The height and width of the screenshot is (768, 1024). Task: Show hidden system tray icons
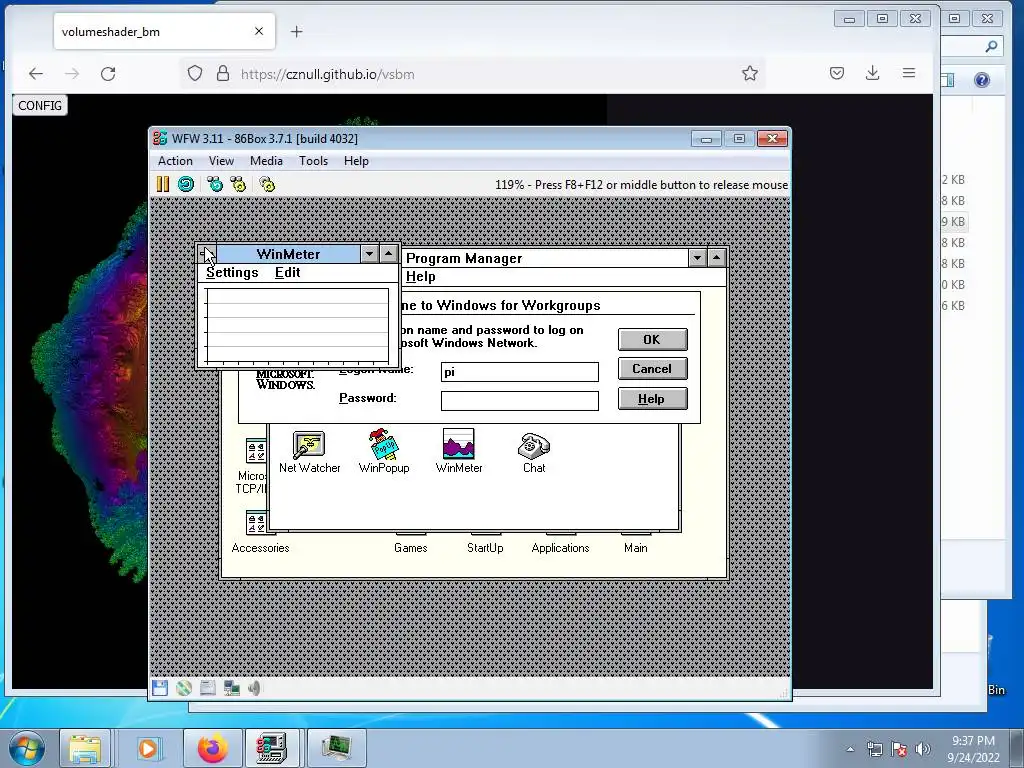[x=850, y=749]
